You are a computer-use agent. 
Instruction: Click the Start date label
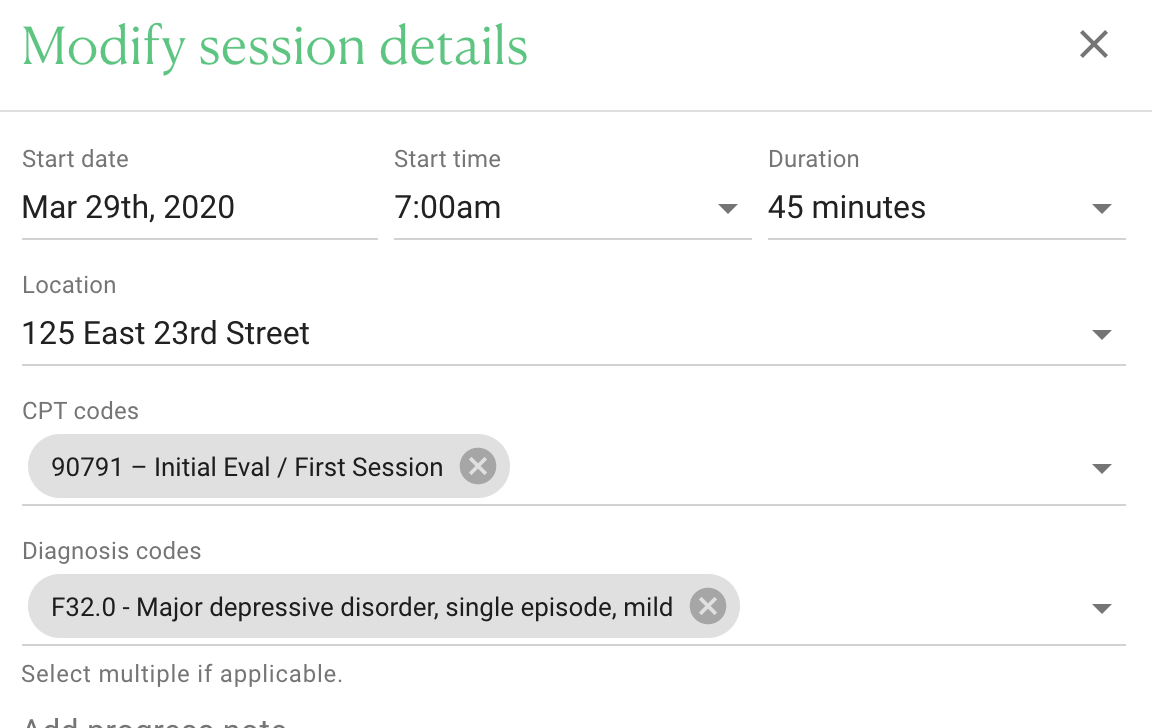click(75, 159)
